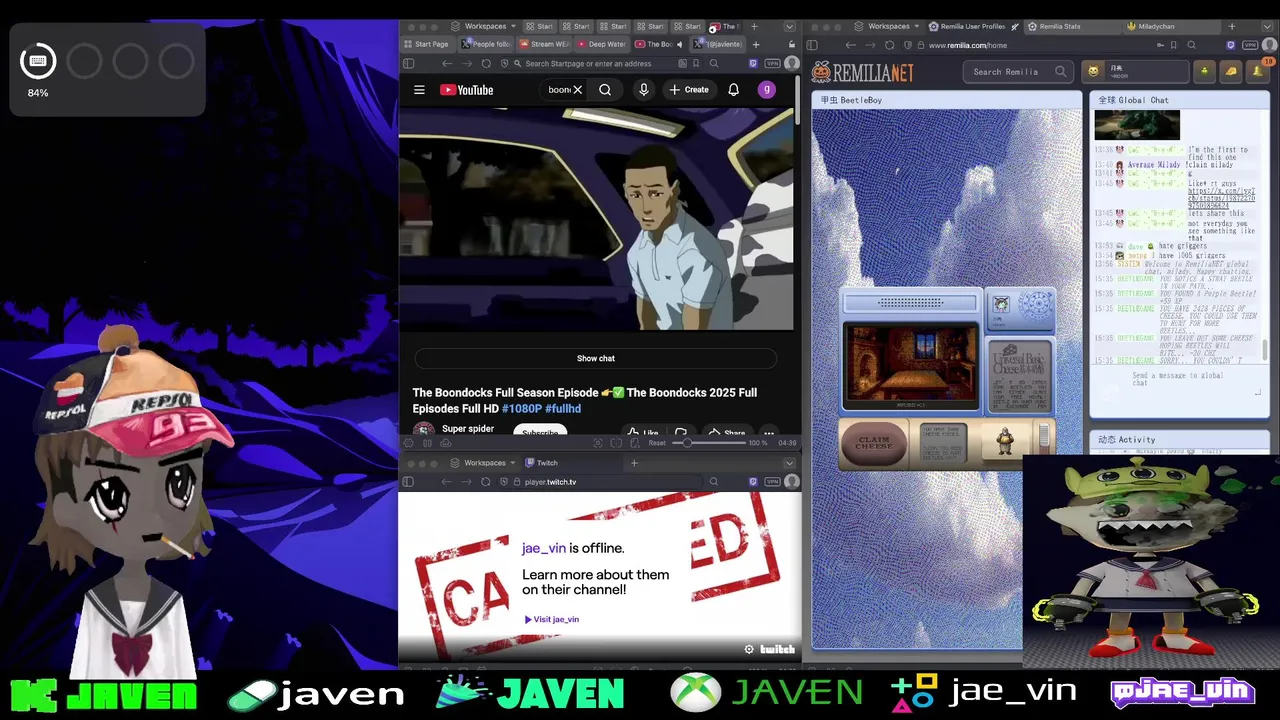The width and height of the screenshot is (1280, 720).
Task: Switch to (@javiente) X tab
Action: click(x=718, y=44)
